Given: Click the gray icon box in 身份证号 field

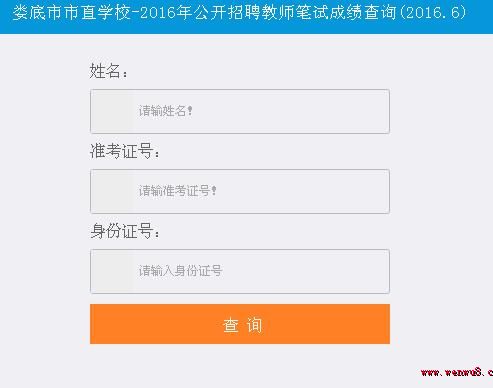Looking at the screenshot, I should [x=111, y=271].
